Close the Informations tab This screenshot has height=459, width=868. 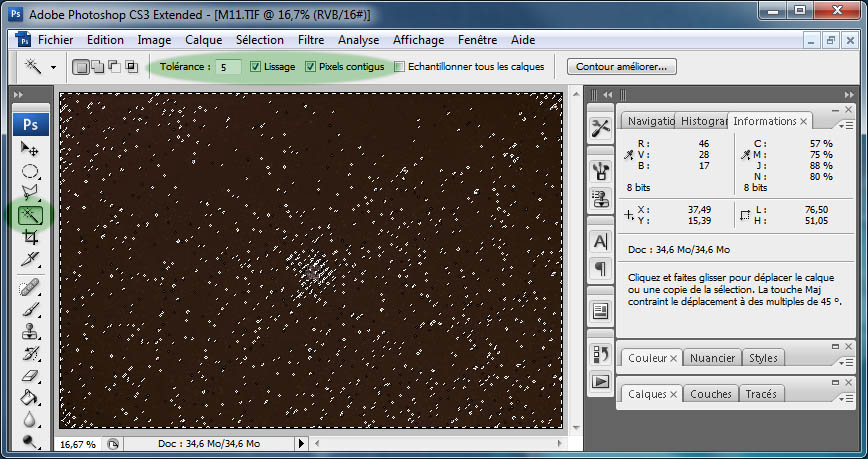[803, 121]
